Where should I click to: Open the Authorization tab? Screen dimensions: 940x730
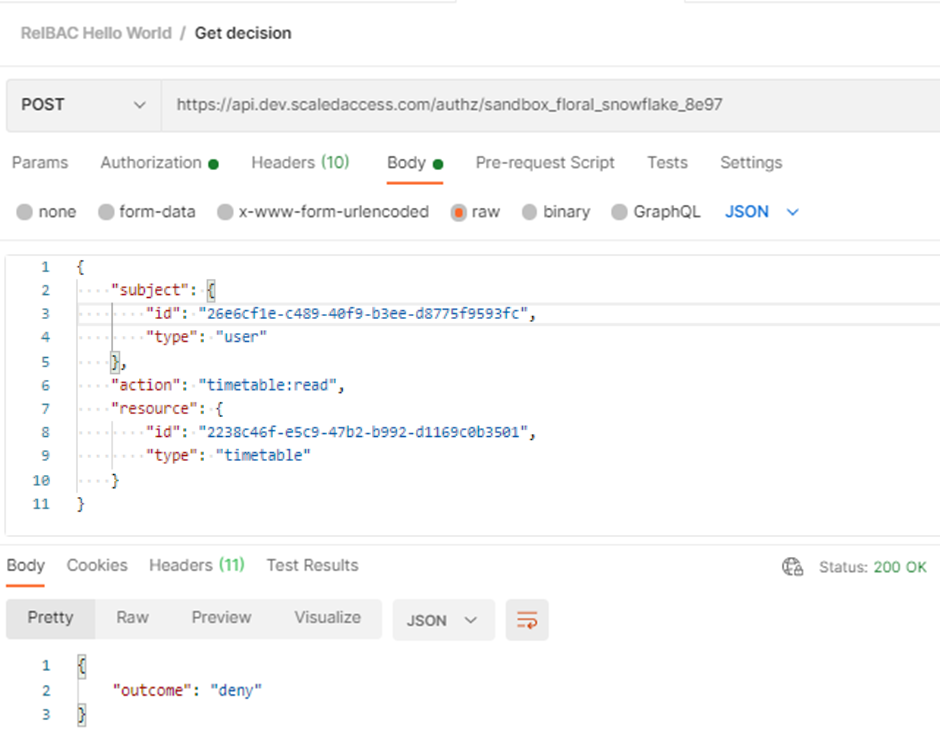(x=151, y=162)
